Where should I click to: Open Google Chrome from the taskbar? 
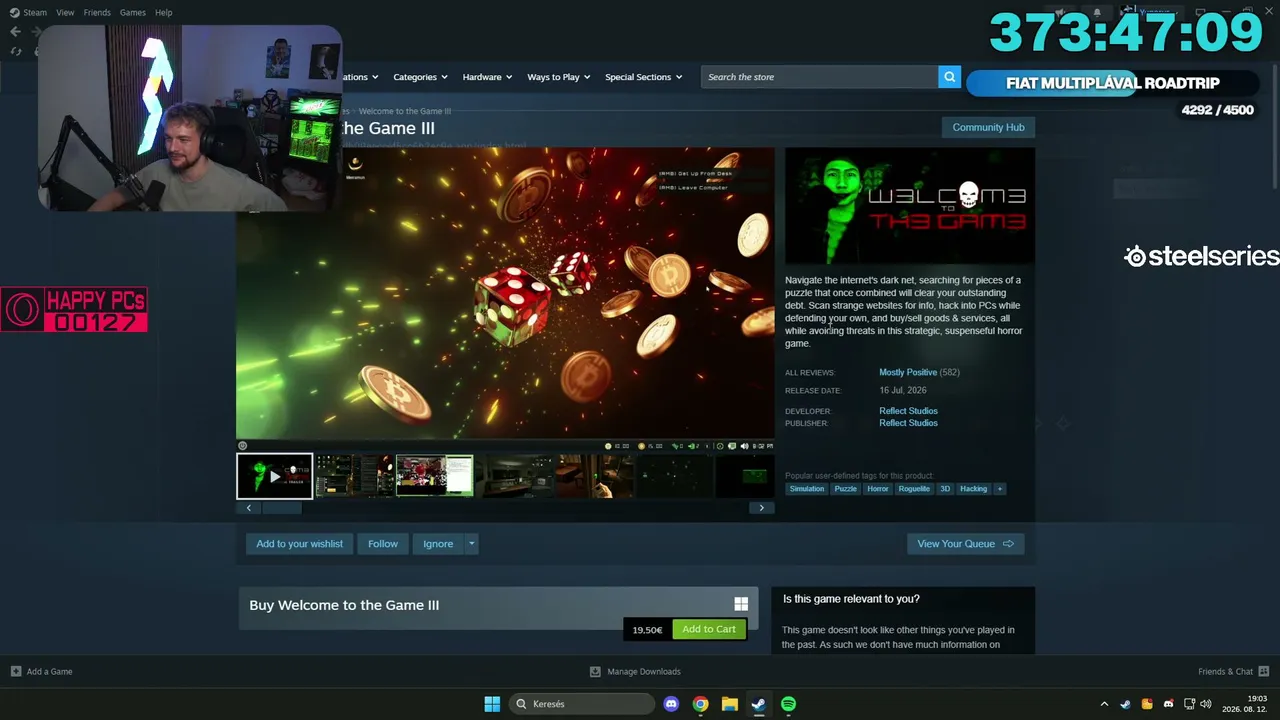(700, 704)
